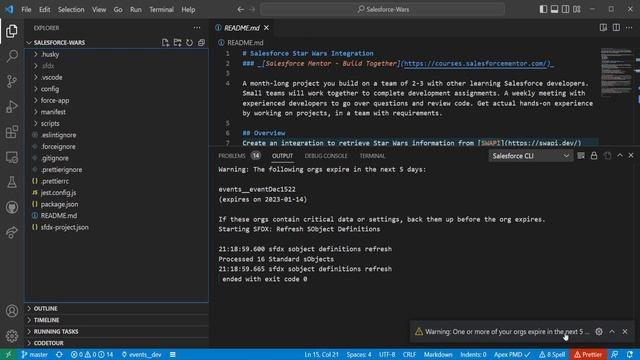640x360 pixels.
Task: Expand the Timeline section
Action: point(117,320)
